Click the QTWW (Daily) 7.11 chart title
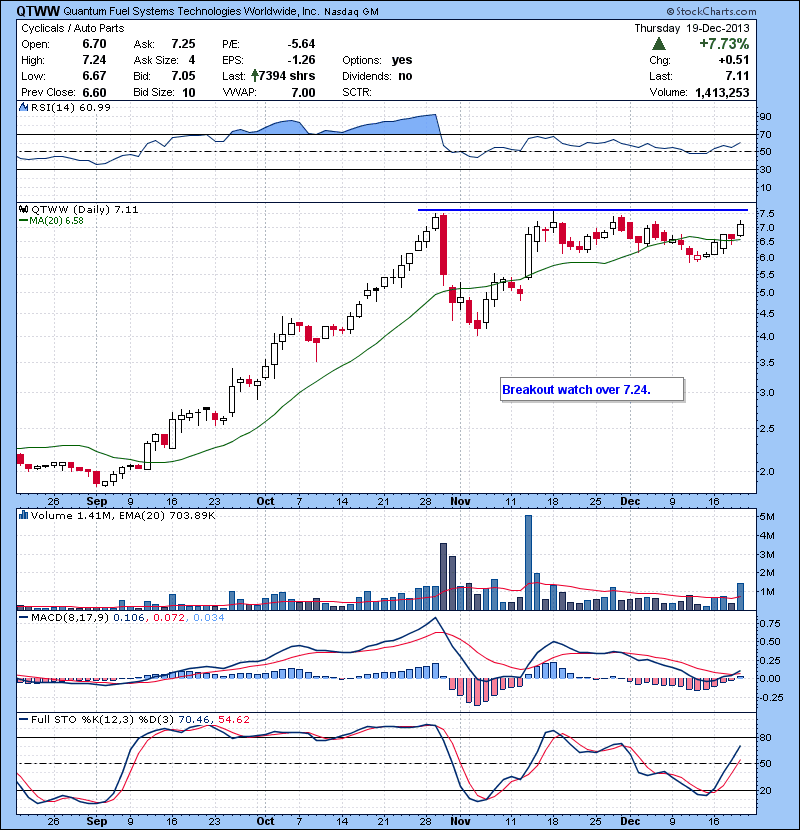800x830 pixels. pyautogui.click(x=85, y=210)
